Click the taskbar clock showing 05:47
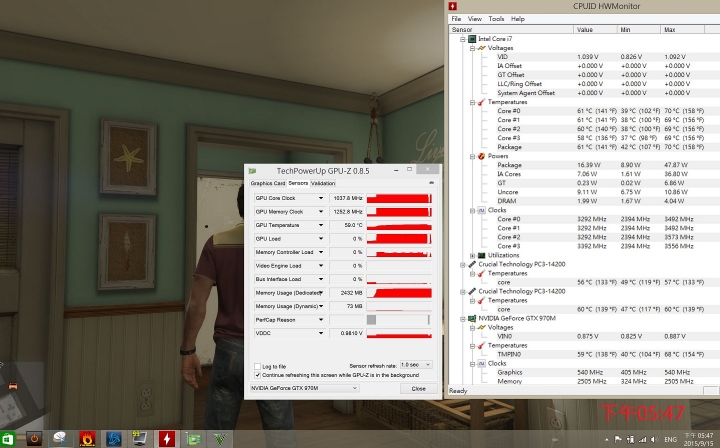 [x=699, y=439]
